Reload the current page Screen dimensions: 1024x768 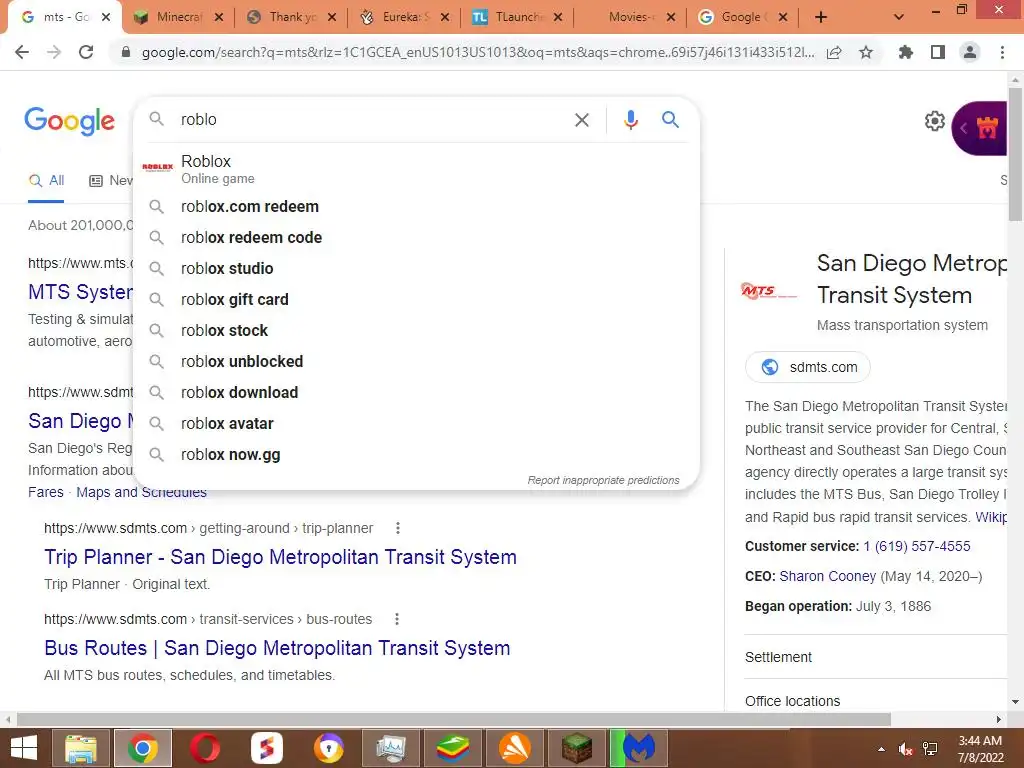86,52
